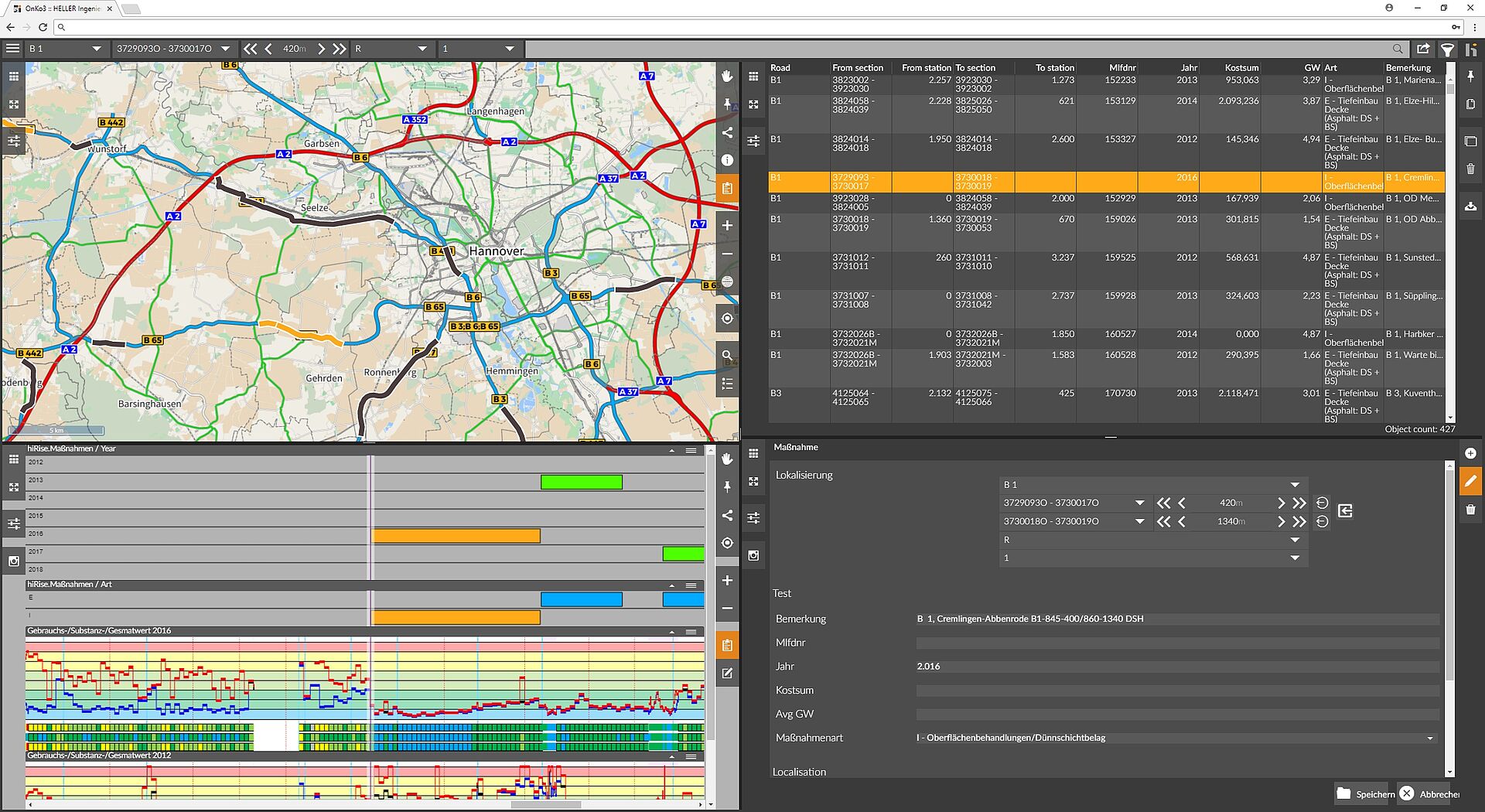Open map panel settings sliders
The height and width of the screenshot is (812, 1485).
14,142
